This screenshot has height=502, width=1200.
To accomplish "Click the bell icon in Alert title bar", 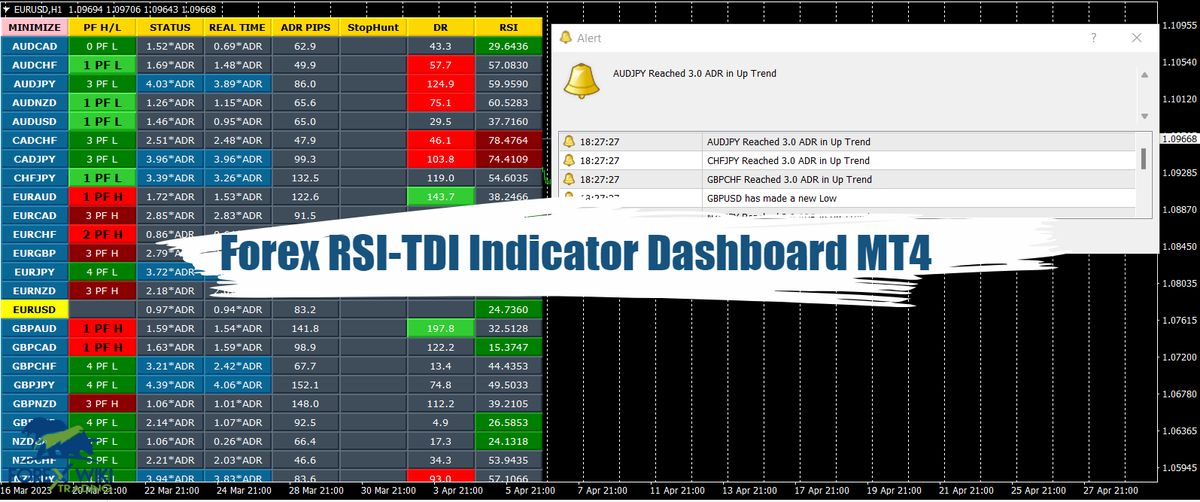I will [x=566, y=38].
